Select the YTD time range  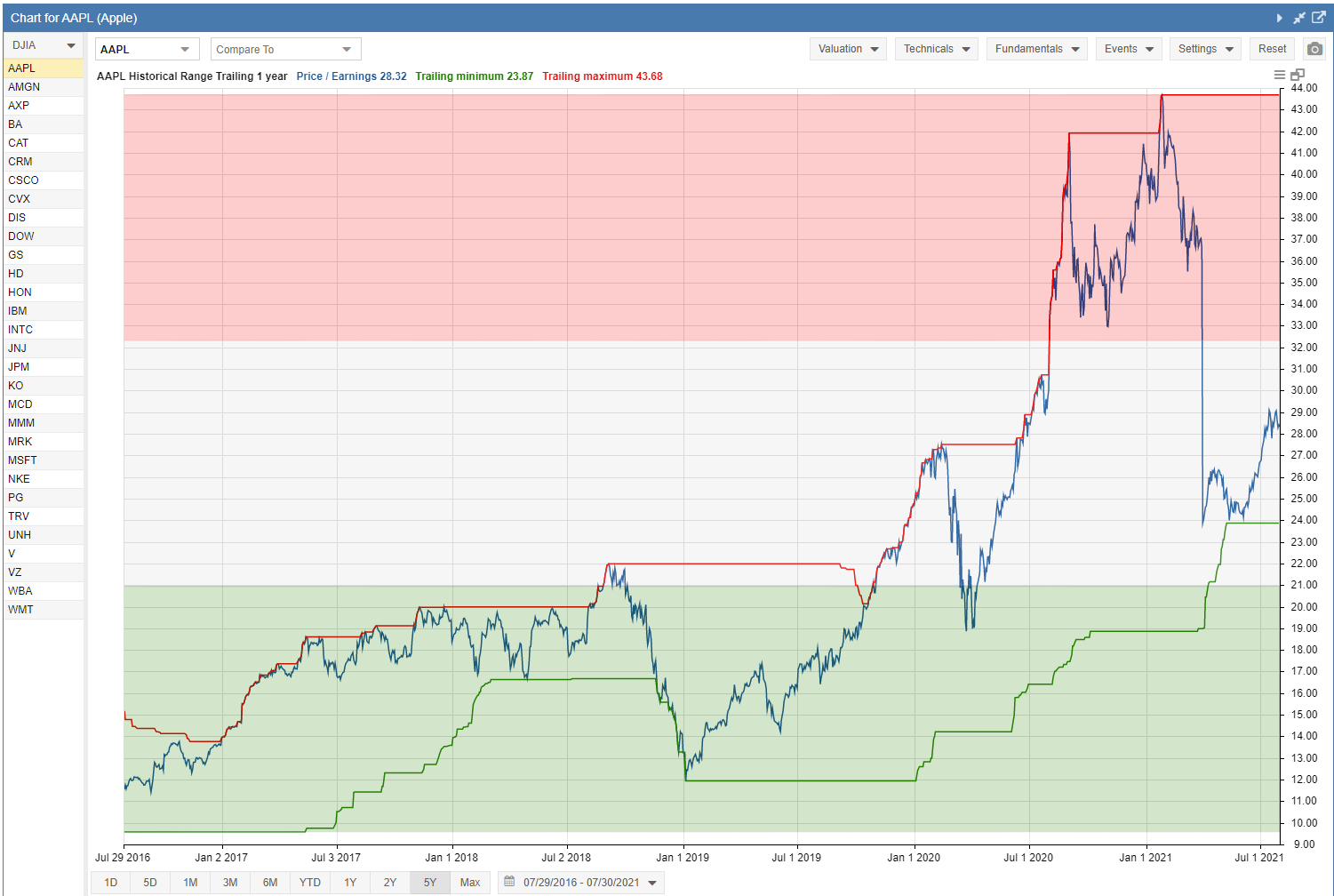click(x=310, y=883)
